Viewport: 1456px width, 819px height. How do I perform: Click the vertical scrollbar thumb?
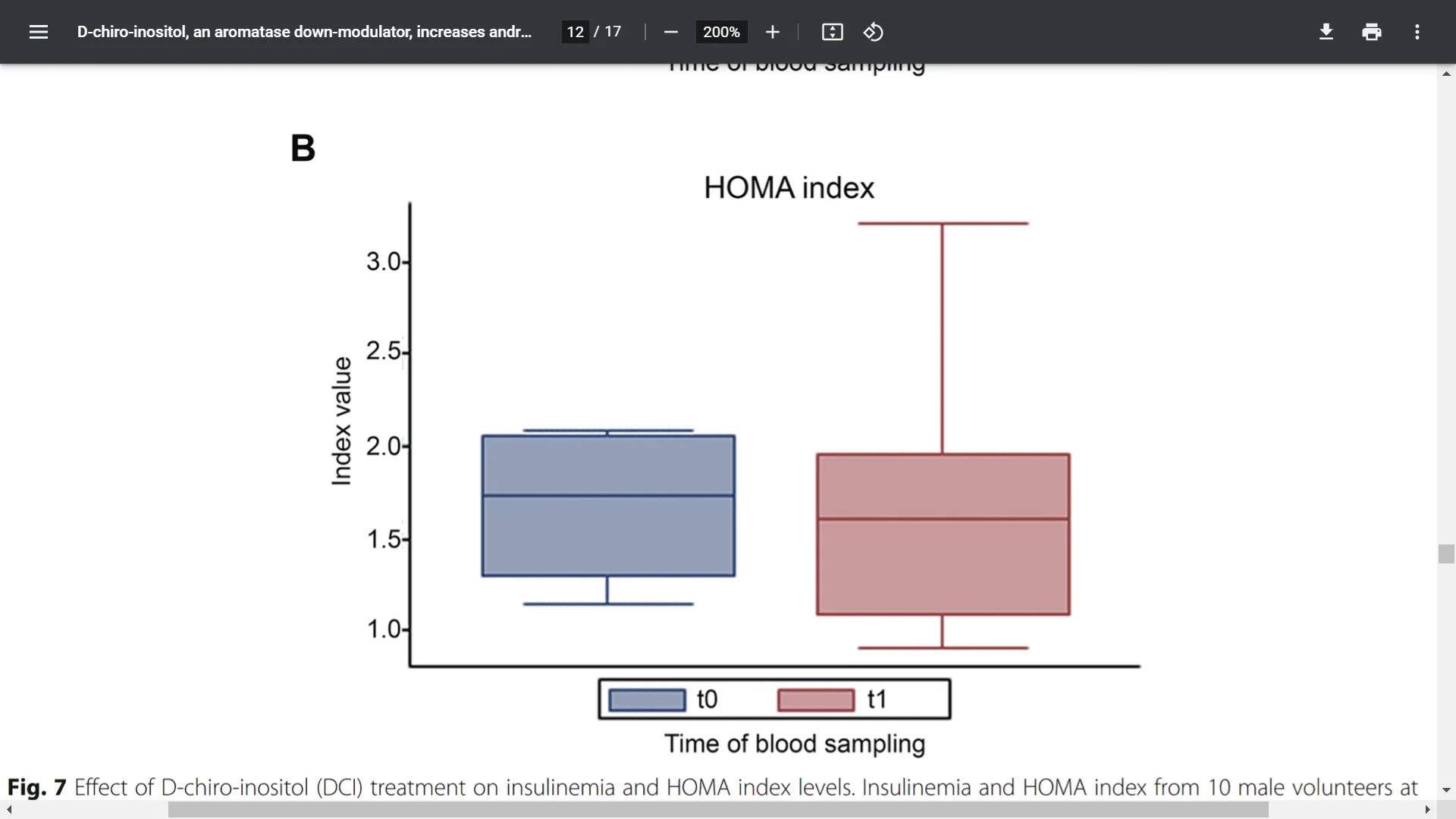pyautogui.click(x=1446, y=554)
